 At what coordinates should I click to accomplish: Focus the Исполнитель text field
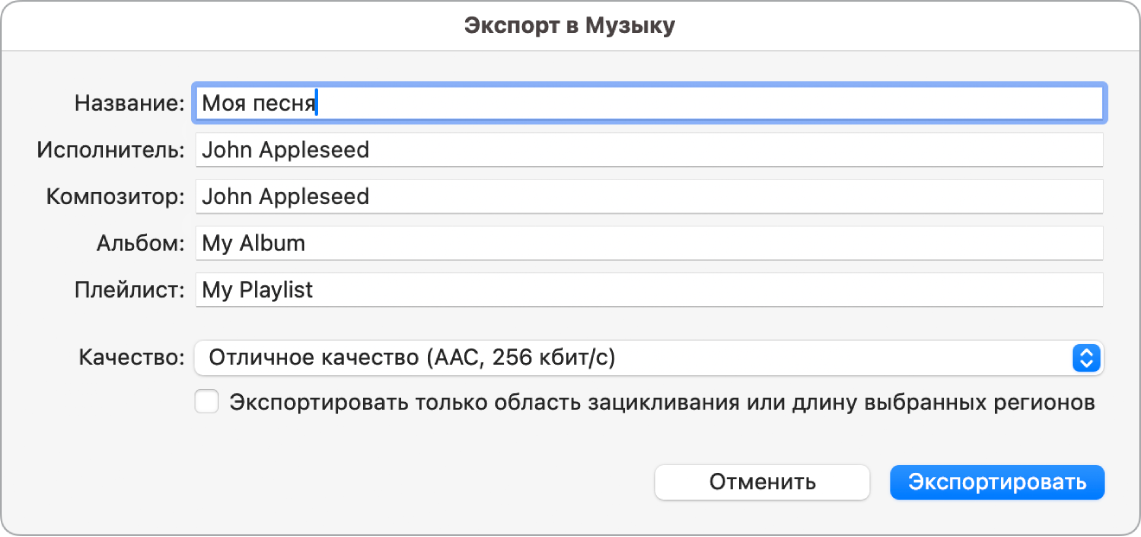649,150
